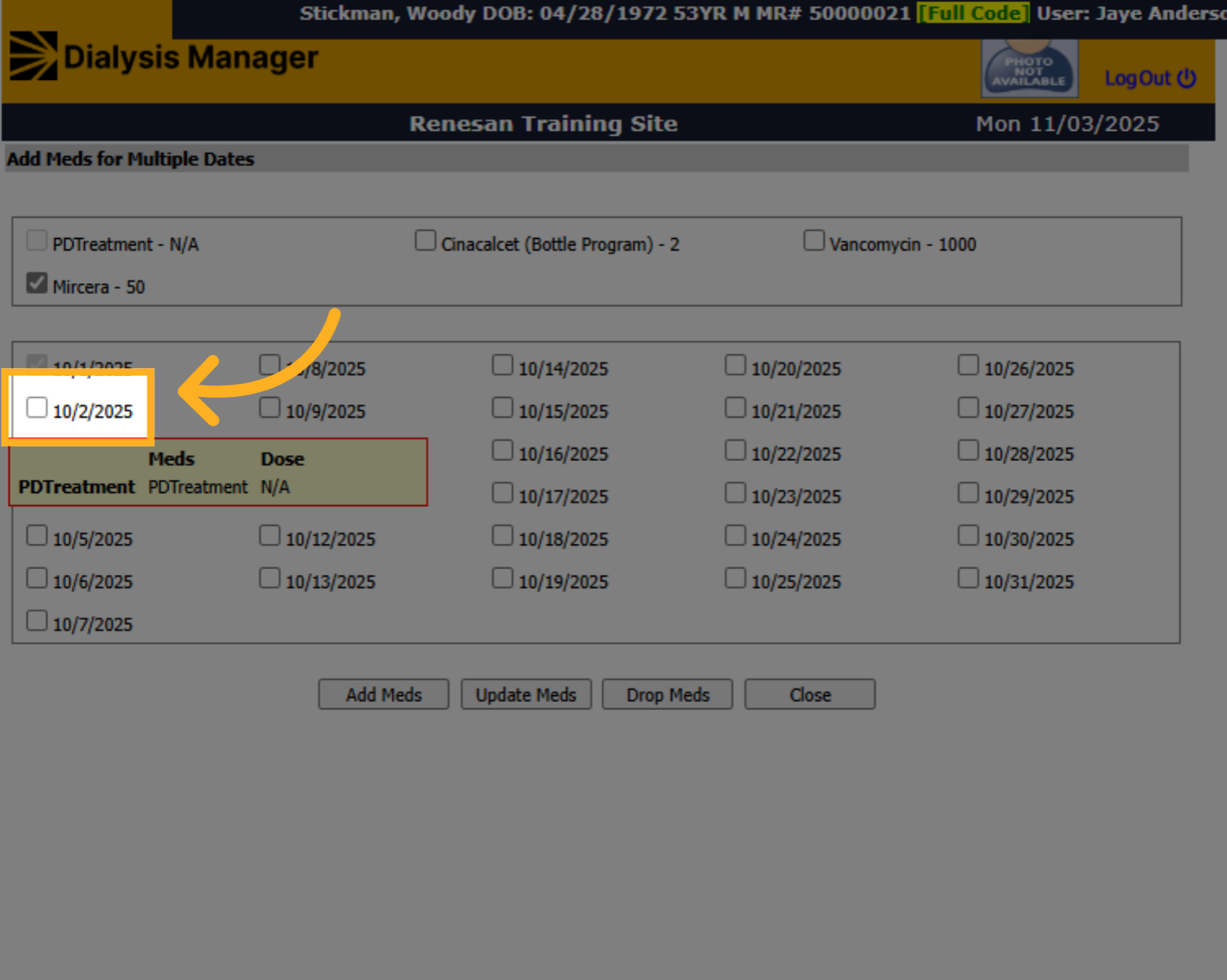Check the 10/31/2025 date checkbox

[x=969, y=578]
